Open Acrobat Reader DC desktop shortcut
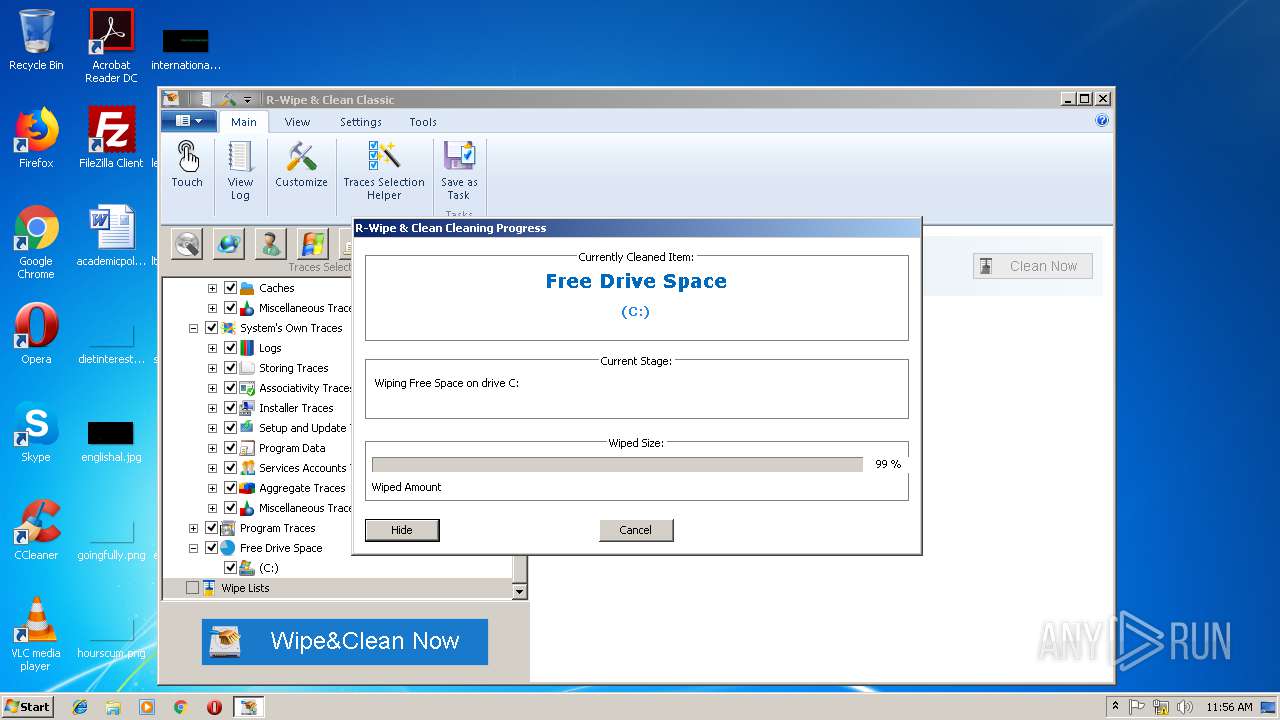The image size is (1280, 720). pos(111,46)
